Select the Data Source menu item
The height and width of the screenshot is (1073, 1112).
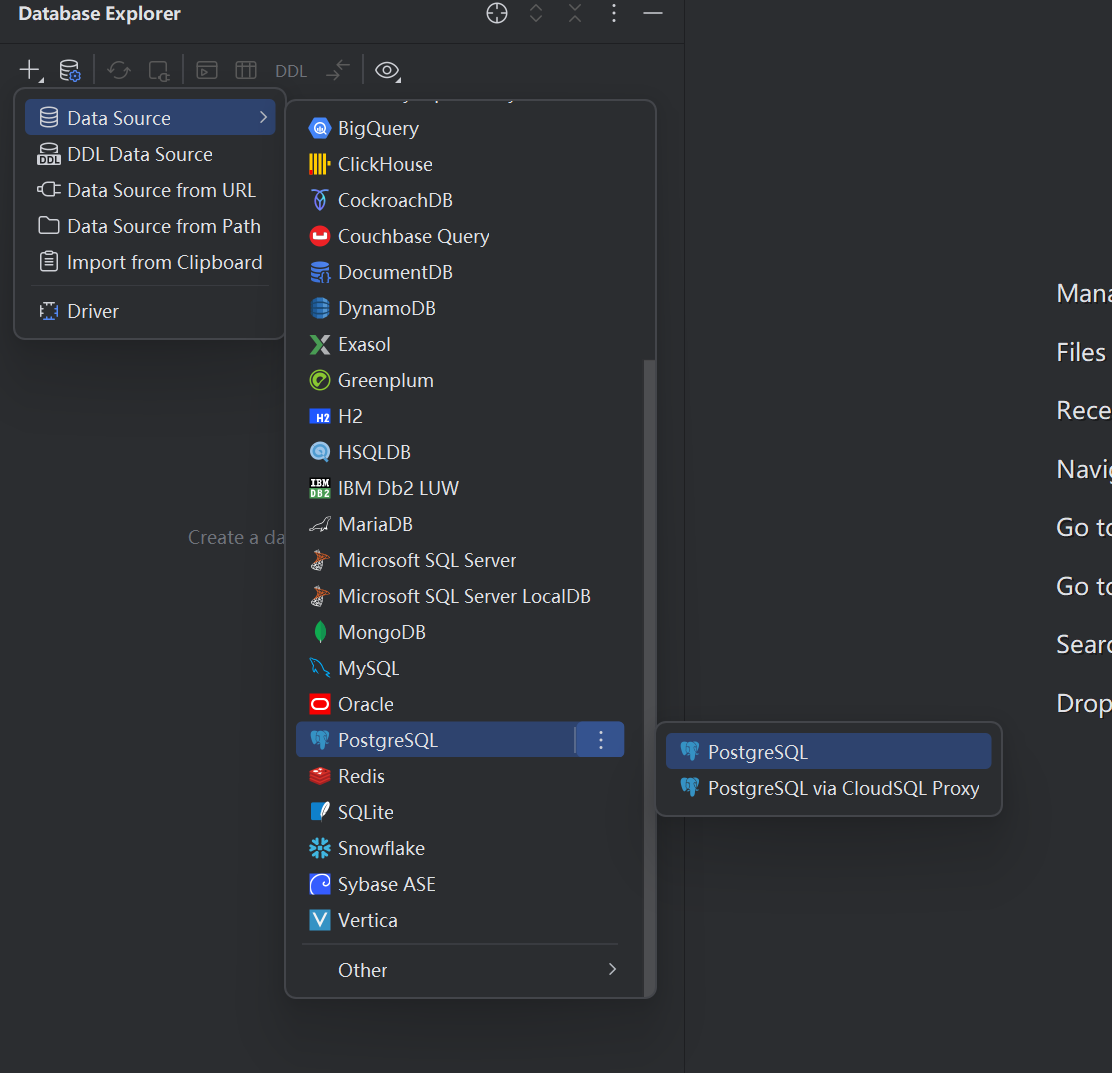150,117
